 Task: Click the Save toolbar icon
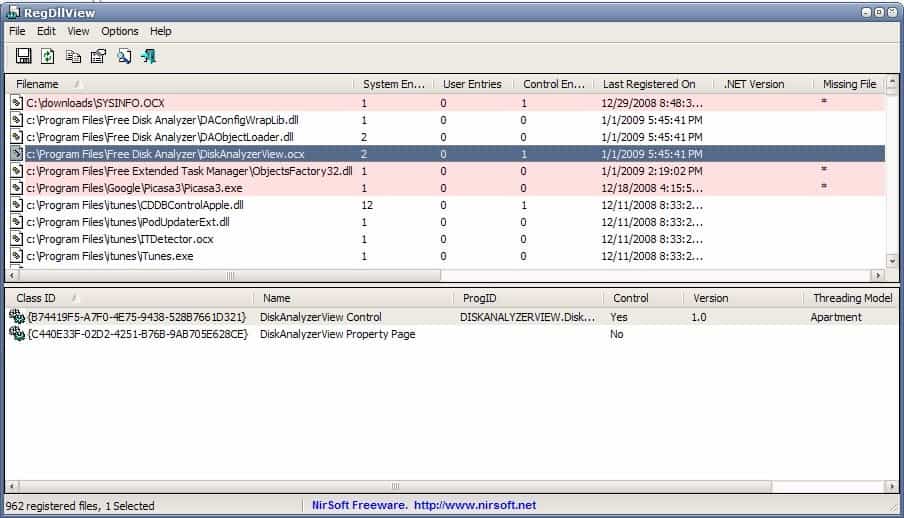click(23, 56)
